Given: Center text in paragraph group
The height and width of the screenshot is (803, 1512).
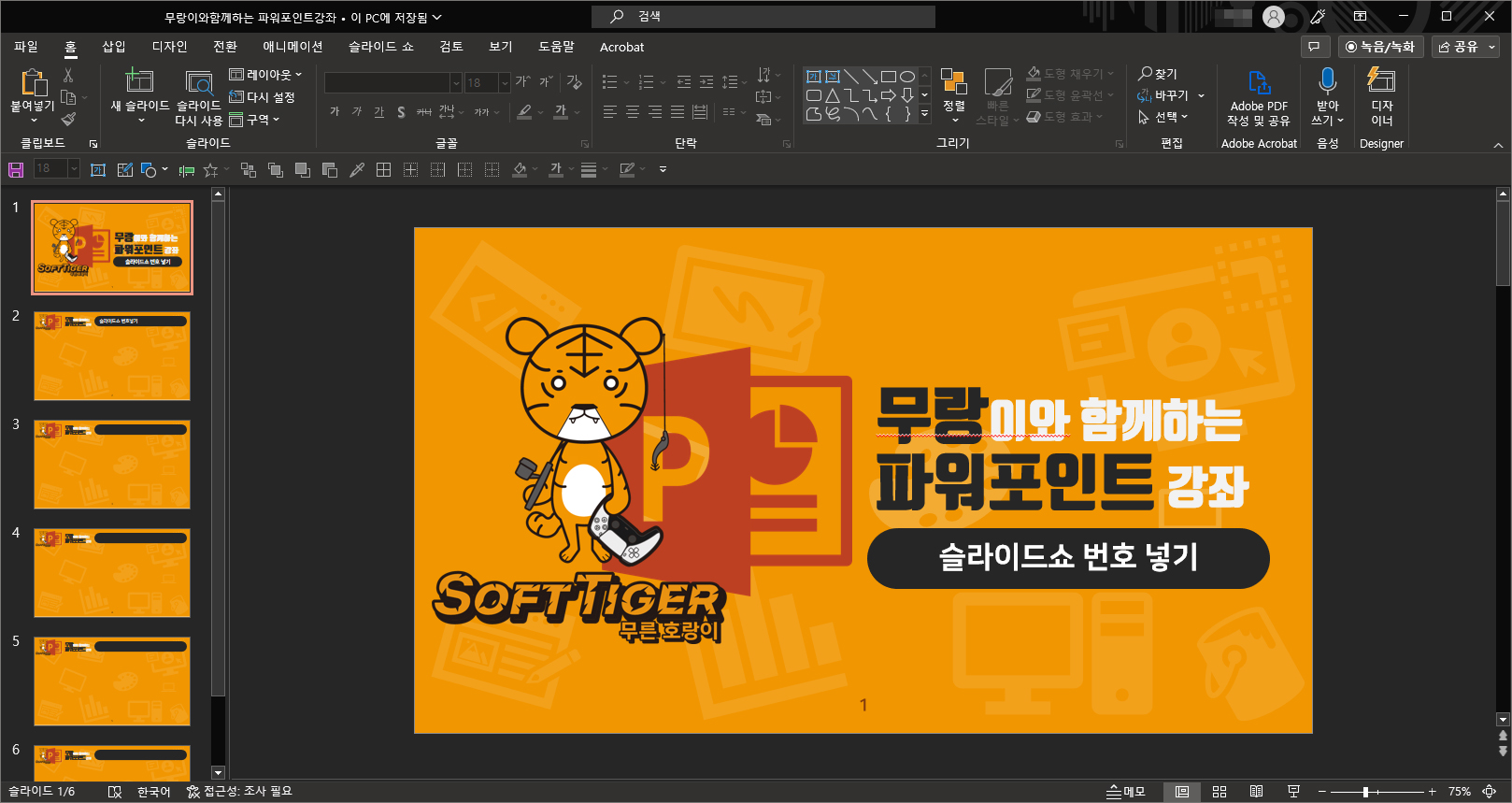Looking at the screenshot, I should 633,112.
